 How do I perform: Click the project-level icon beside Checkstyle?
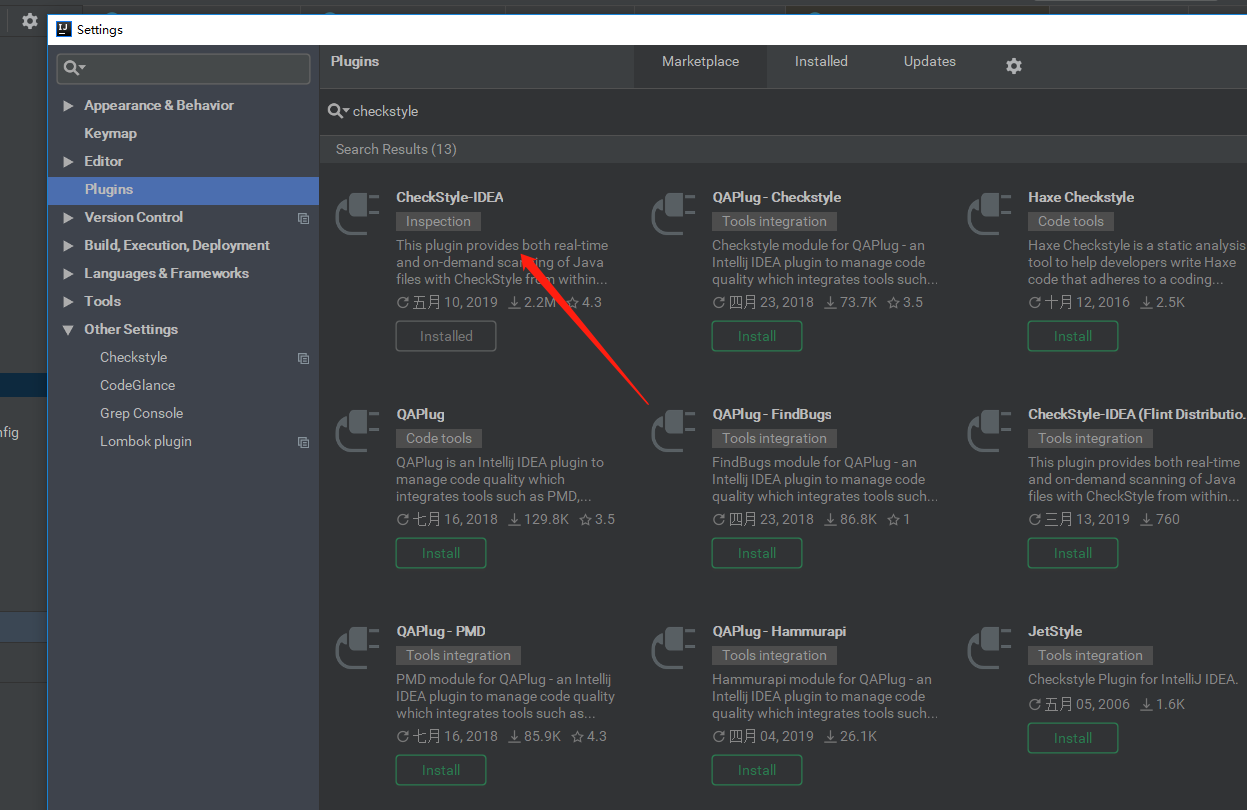[303, 358]
